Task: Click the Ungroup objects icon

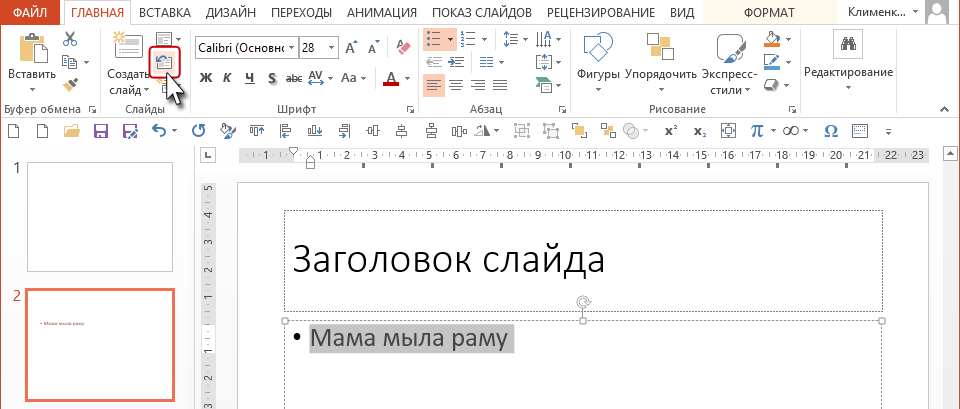Action: (x=550, y=131)
